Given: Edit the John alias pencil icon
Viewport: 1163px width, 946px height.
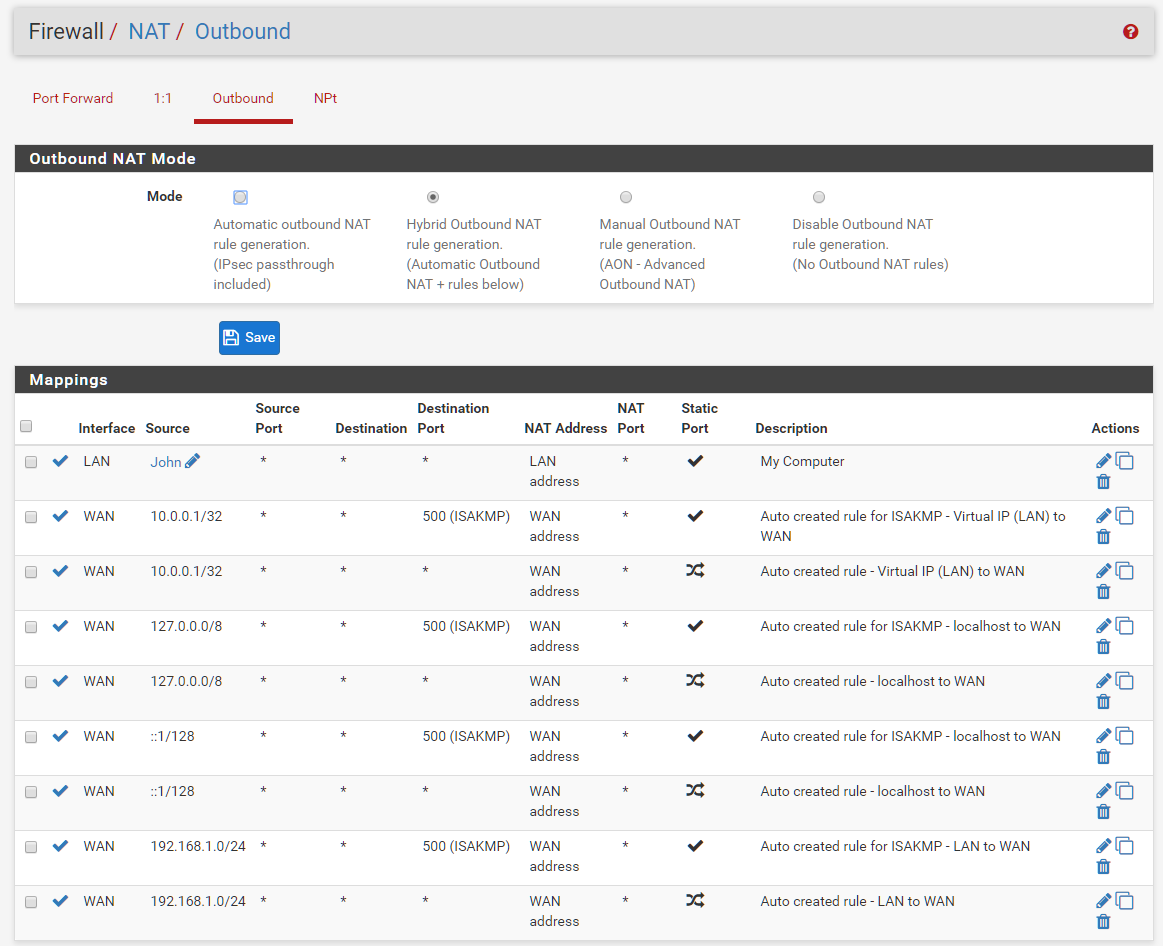Looking at the screenshot, I should 192,461.
